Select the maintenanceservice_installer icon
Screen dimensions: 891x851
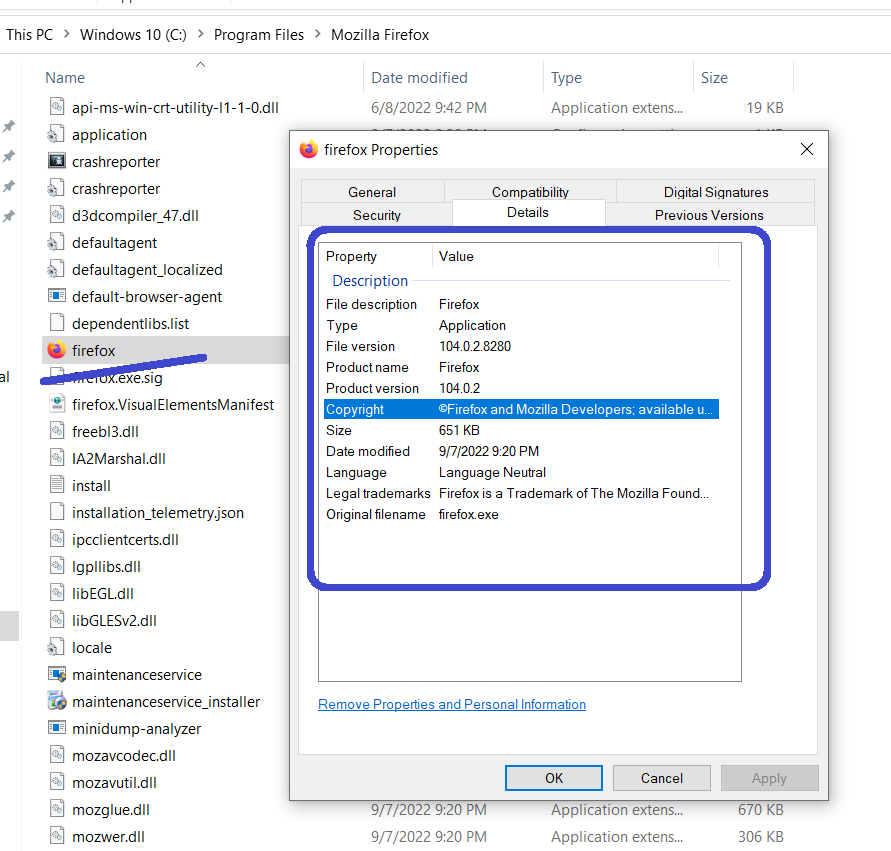tap(57, 701)
